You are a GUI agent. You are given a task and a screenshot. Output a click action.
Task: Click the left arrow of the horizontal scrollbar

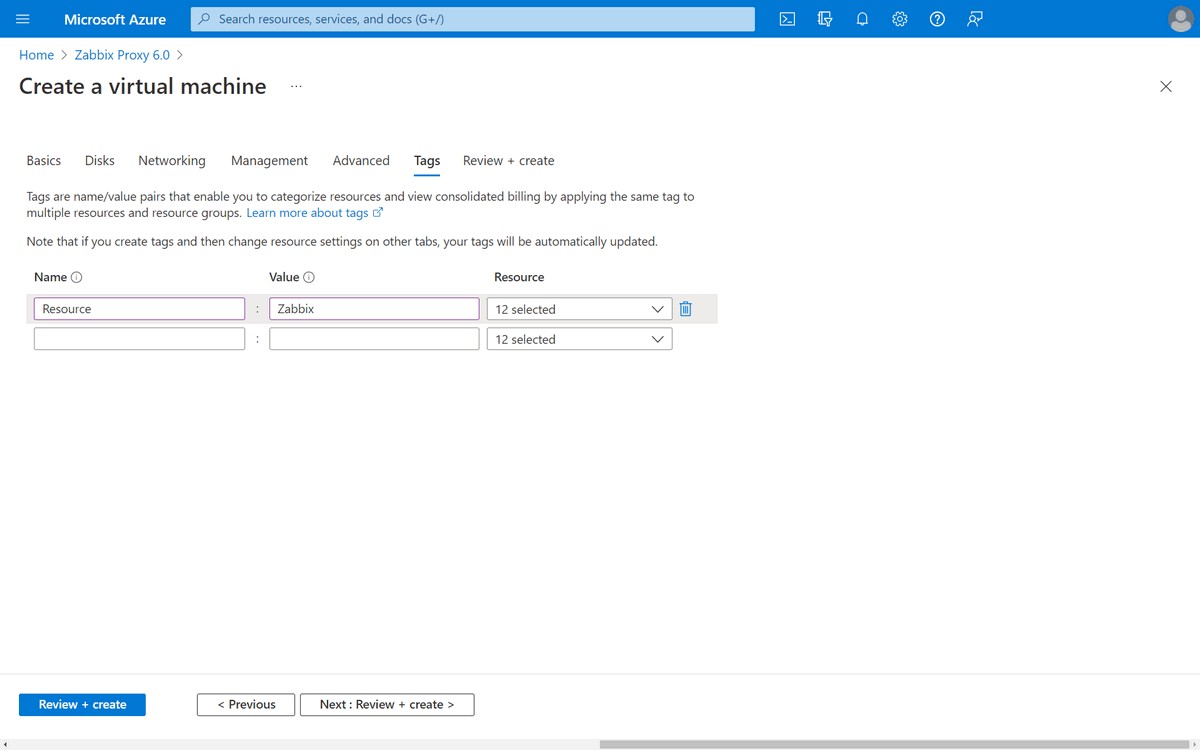[6, 744]
